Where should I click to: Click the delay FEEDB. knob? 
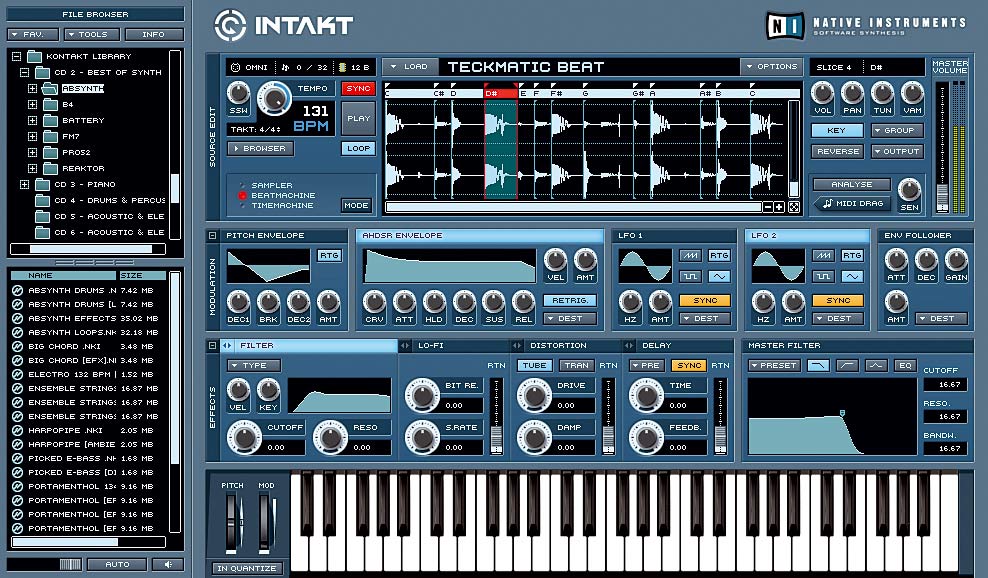[646, 437]
